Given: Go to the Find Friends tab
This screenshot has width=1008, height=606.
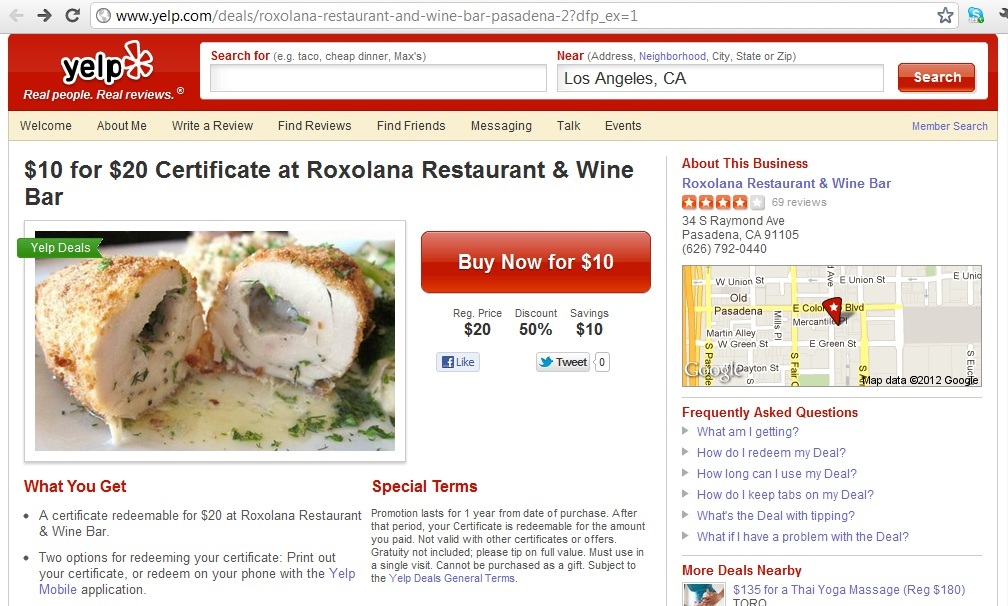Looking at the screenshot, I should click(x=411, y=126).
